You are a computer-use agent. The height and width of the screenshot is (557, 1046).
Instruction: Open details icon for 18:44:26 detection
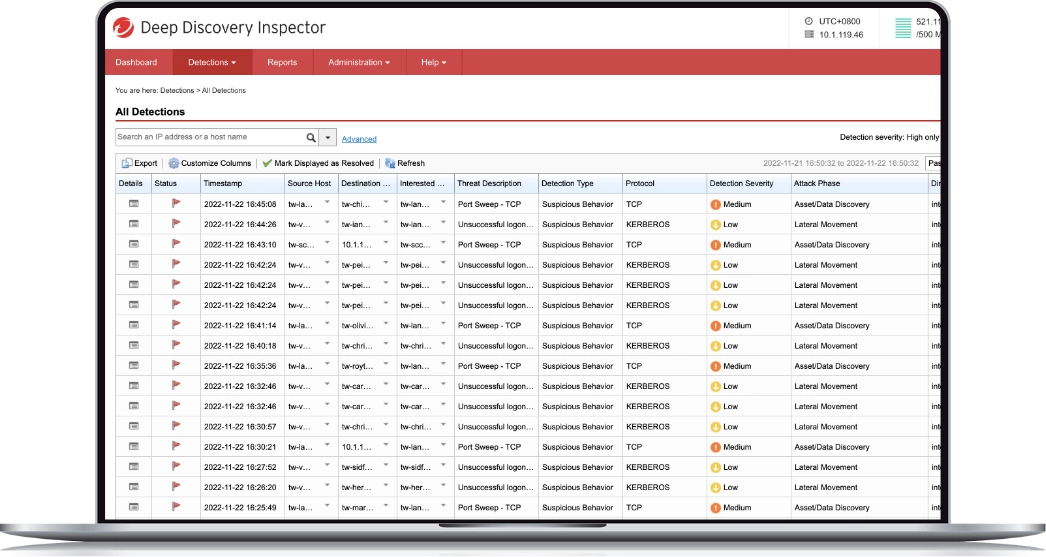tap(133, 224)
